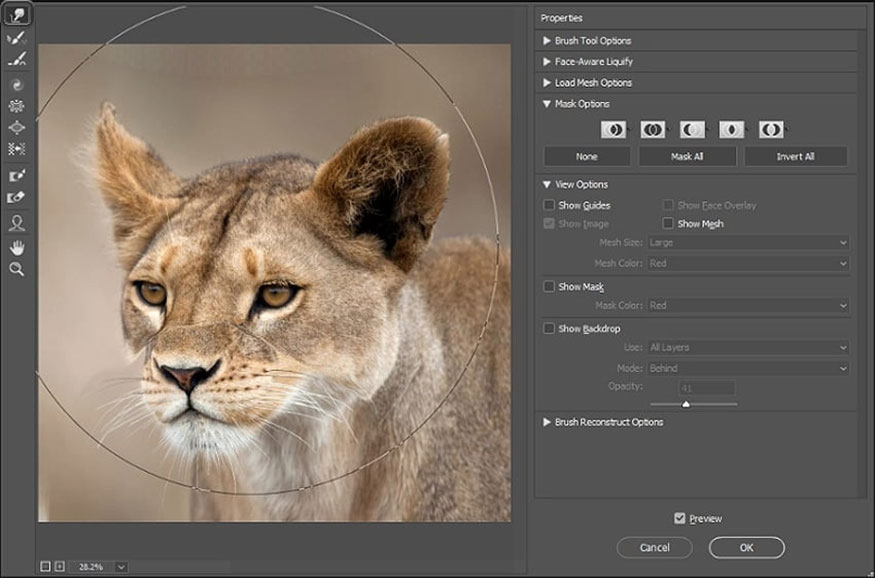Expand the Brush Reconstruct Options section

click(x=610, y=422)
